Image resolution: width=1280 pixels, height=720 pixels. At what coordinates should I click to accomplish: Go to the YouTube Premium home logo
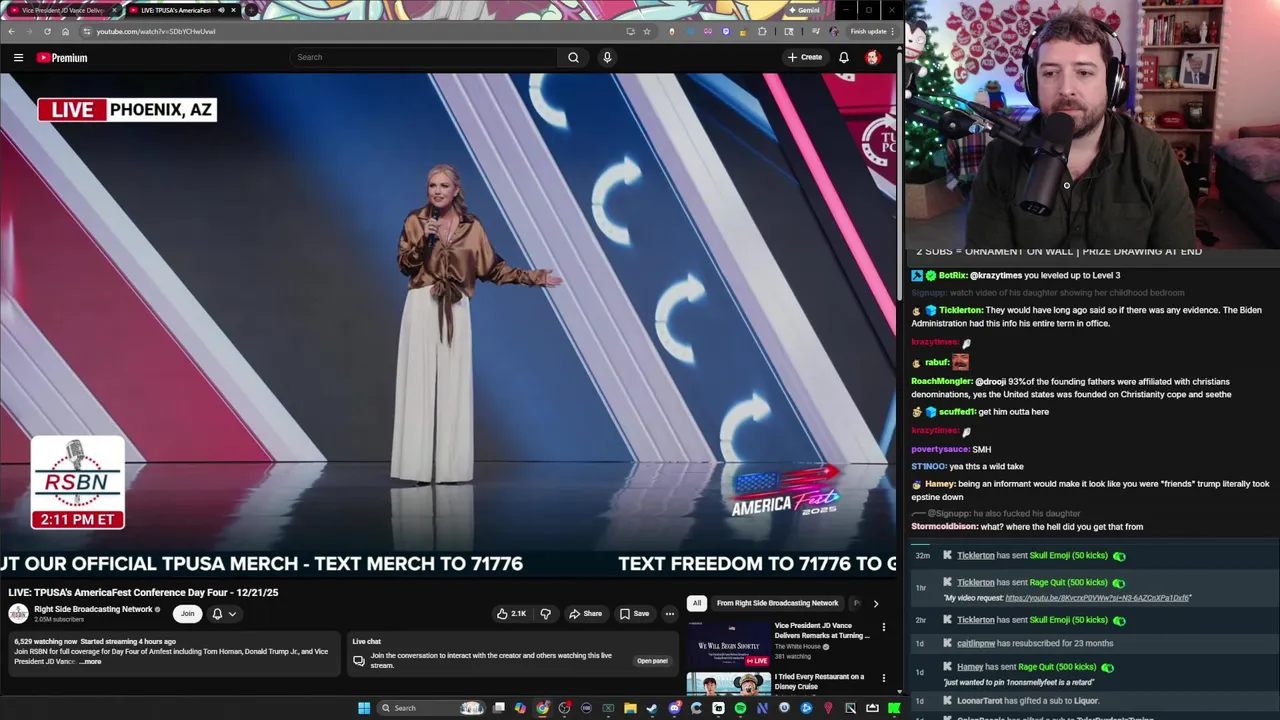point(63,58)
